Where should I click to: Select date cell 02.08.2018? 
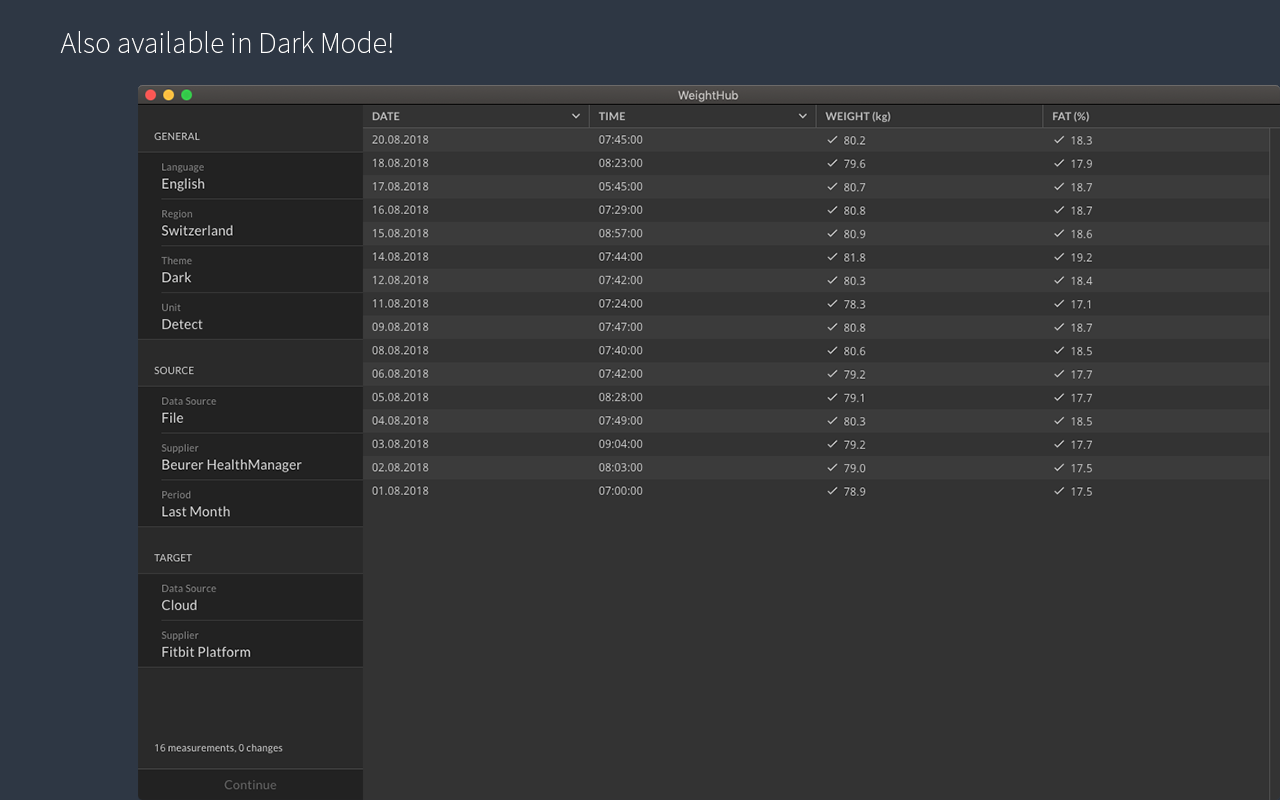pyautogui.click(x=400, y=467)
